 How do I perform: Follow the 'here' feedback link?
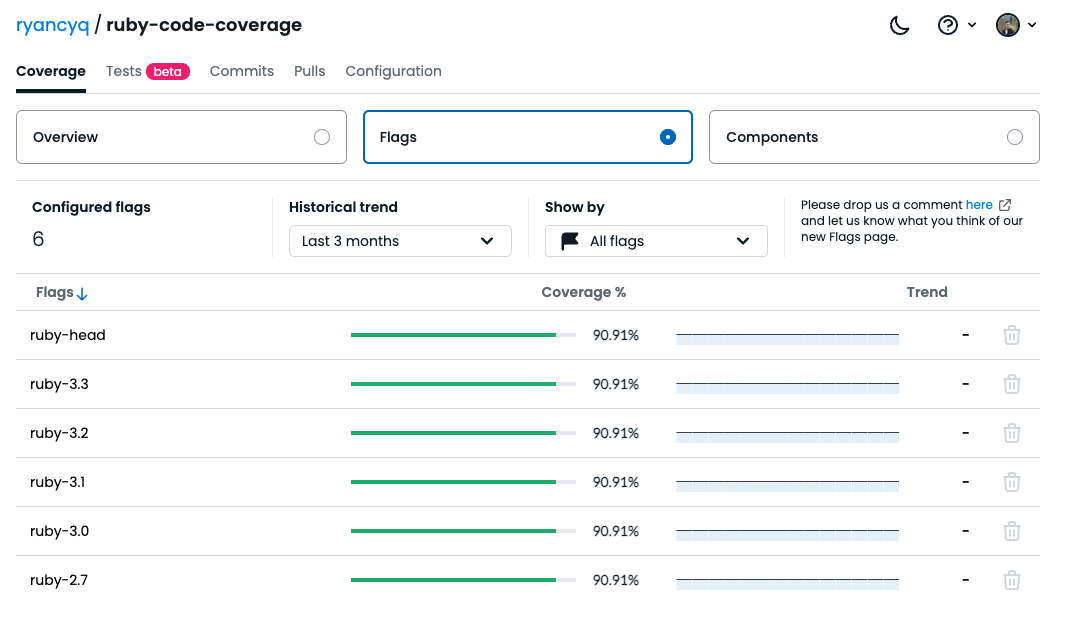coord(979,204)
